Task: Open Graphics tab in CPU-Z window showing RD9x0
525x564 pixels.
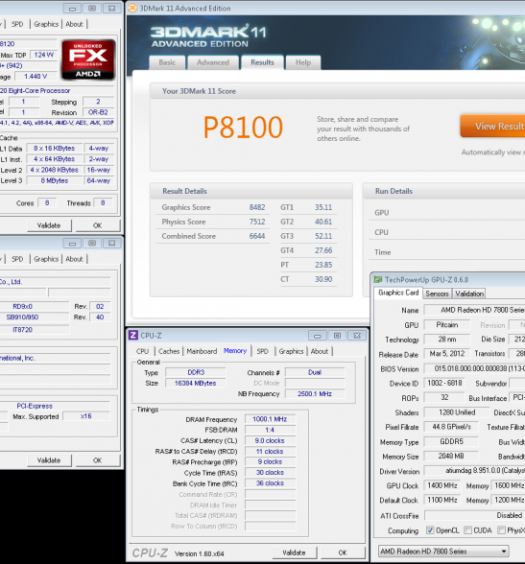Action: 46,259
